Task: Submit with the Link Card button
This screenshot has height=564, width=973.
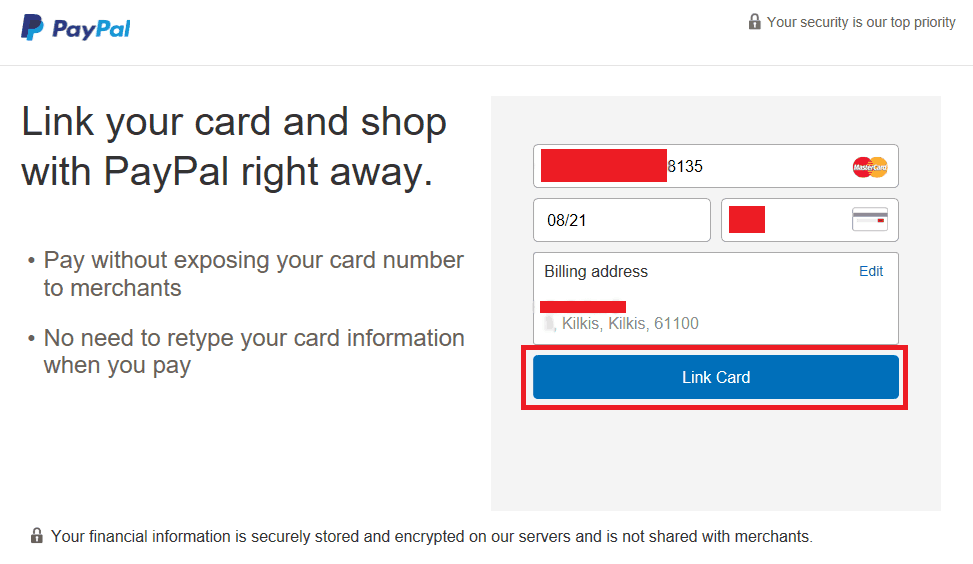Action: (x=715, y=377)
